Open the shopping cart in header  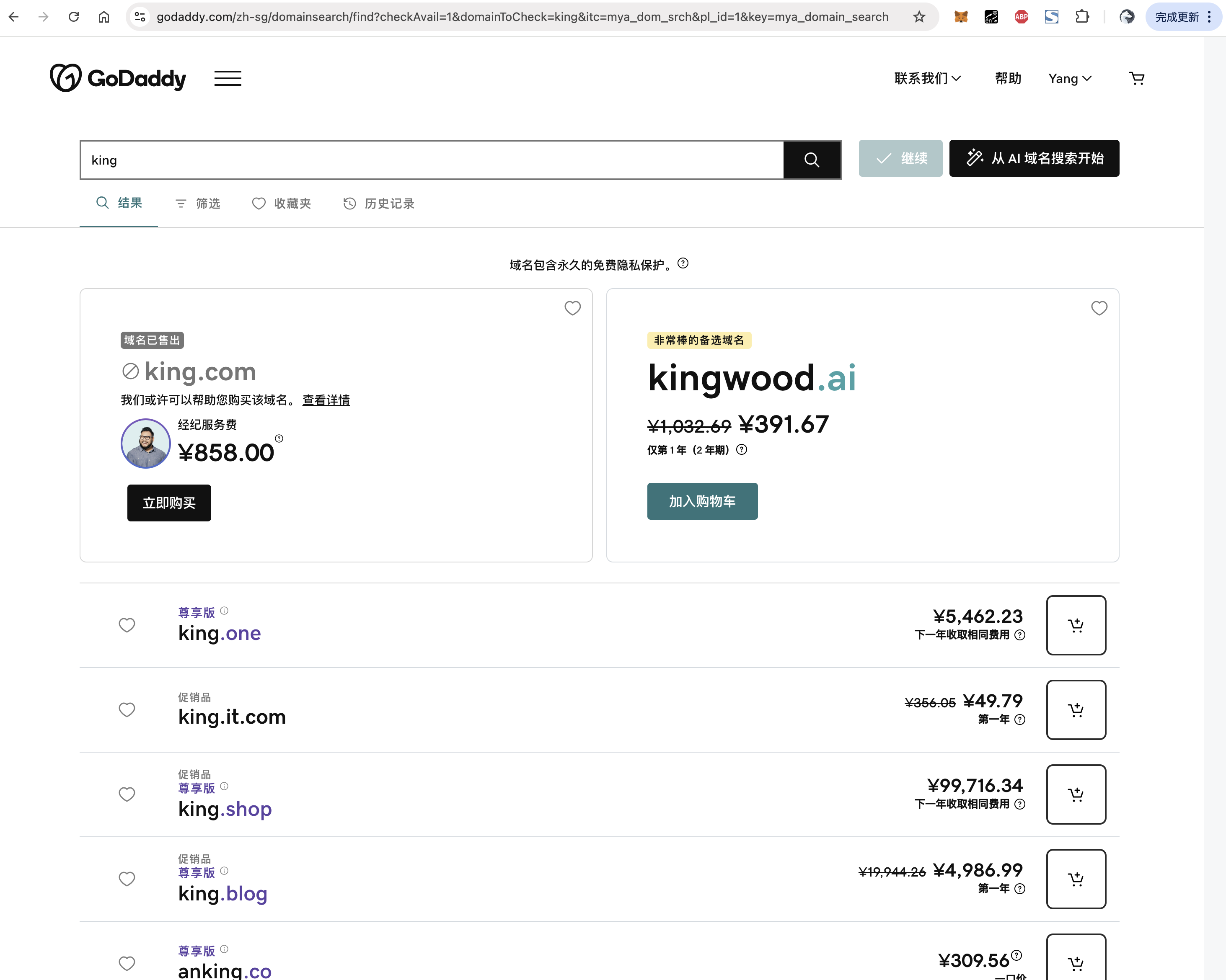1136,78
